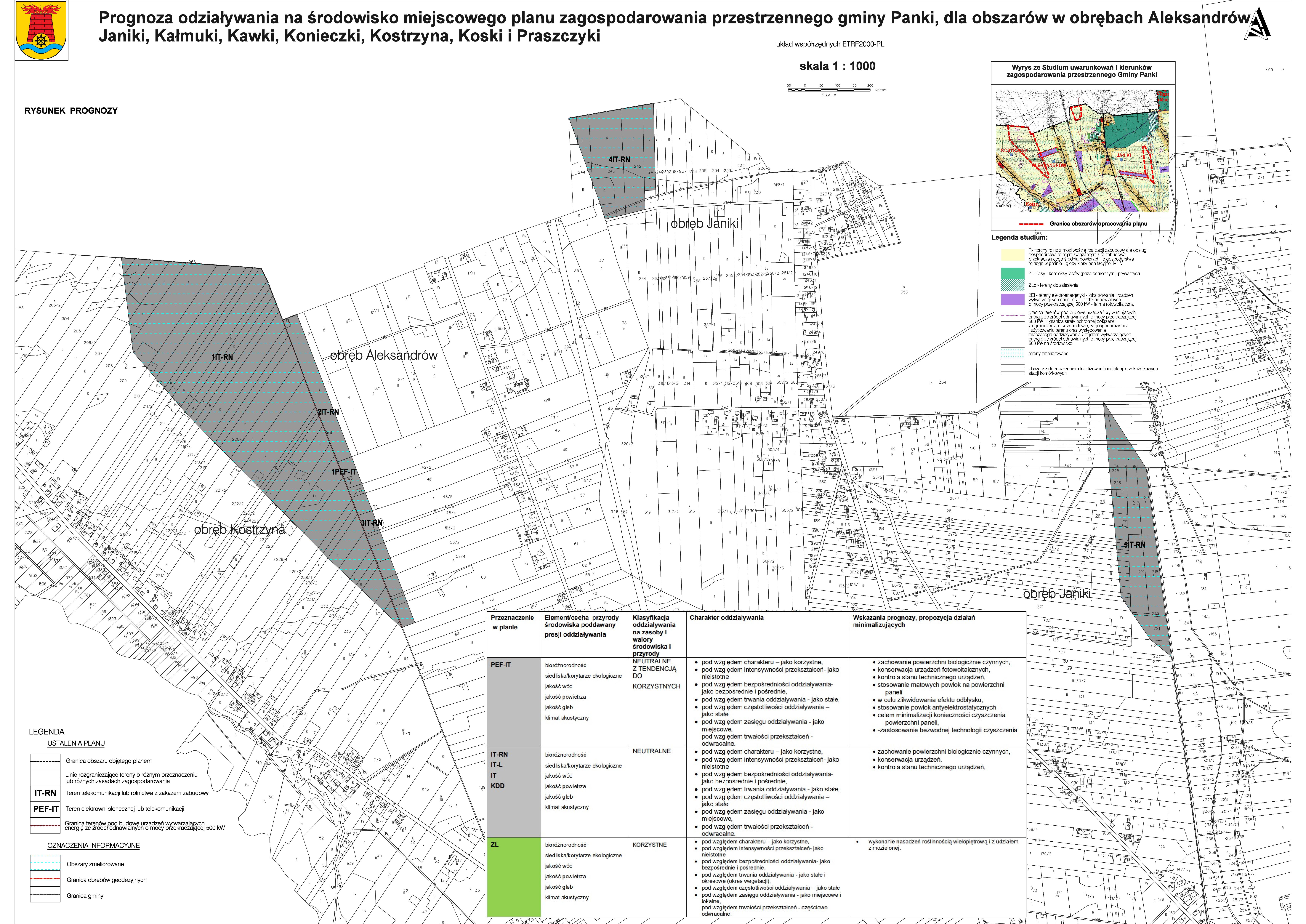The height and width of the screenshot is (924, 1306).
Task: Click the 'obręb Kostrzyna' map label
Action: point(239,530)
